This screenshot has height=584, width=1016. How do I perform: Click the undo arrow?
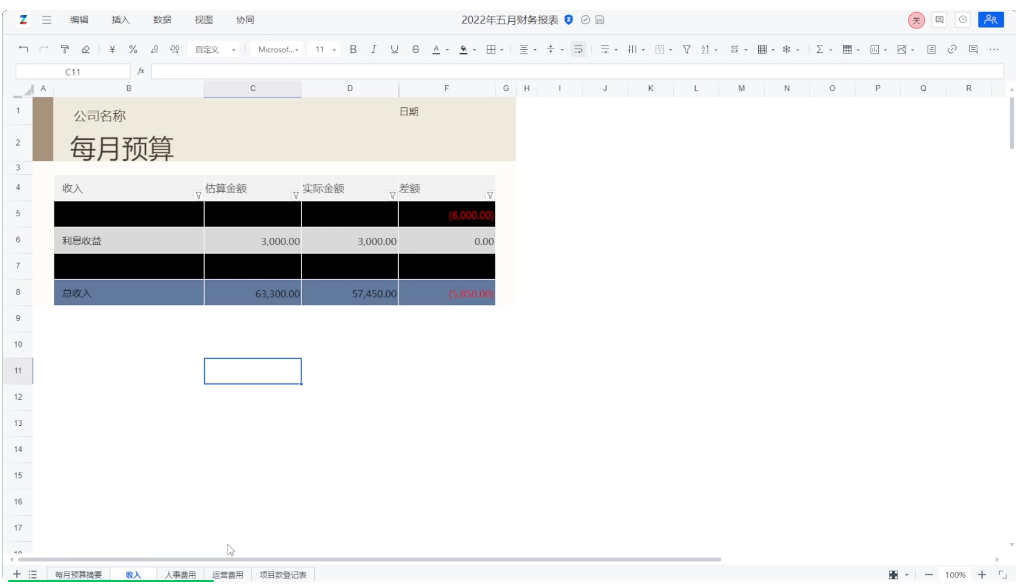[23, 49]
